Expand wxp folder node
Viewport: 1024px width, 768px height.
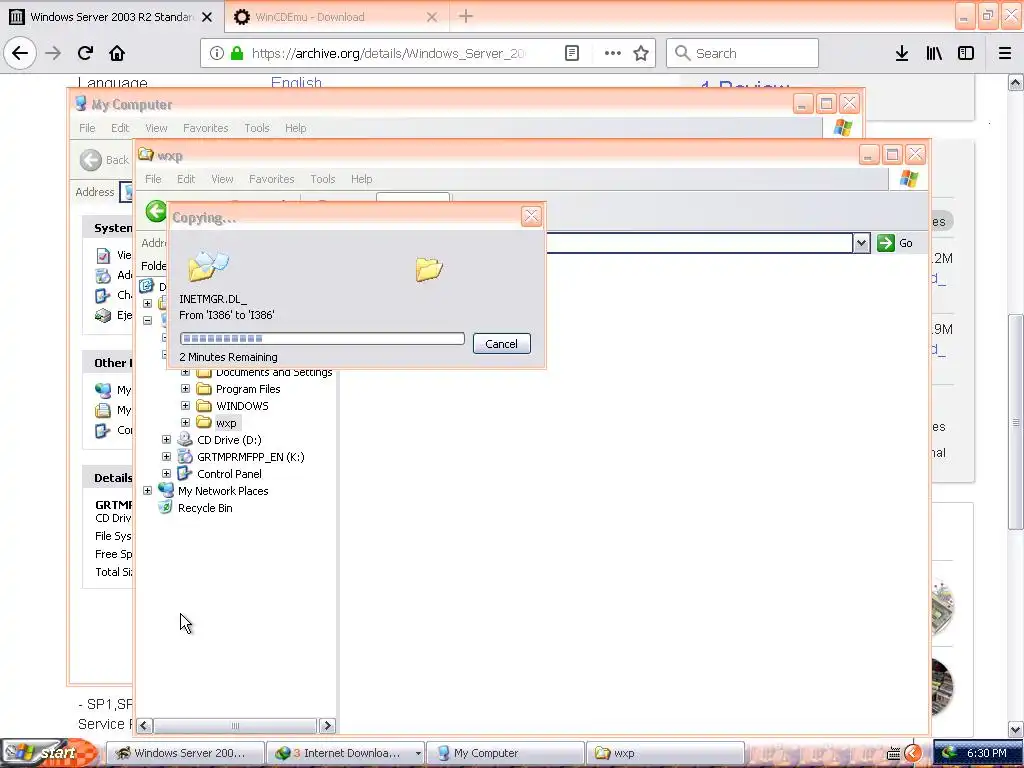(185, 423)
